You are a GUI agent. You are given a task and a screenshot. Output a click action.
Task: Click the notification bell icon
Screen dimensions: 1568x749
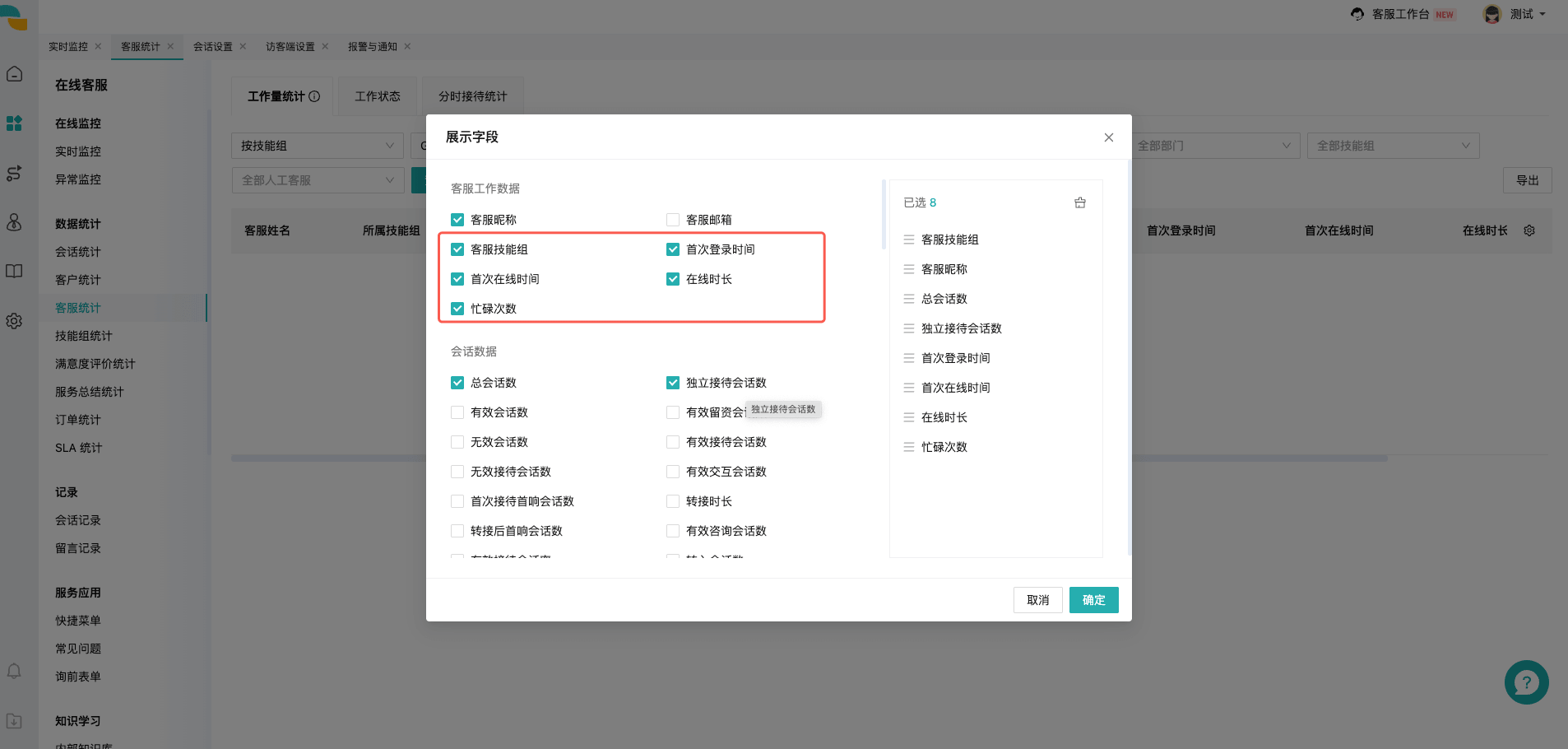pyautogui.click(x=14, y=671)
